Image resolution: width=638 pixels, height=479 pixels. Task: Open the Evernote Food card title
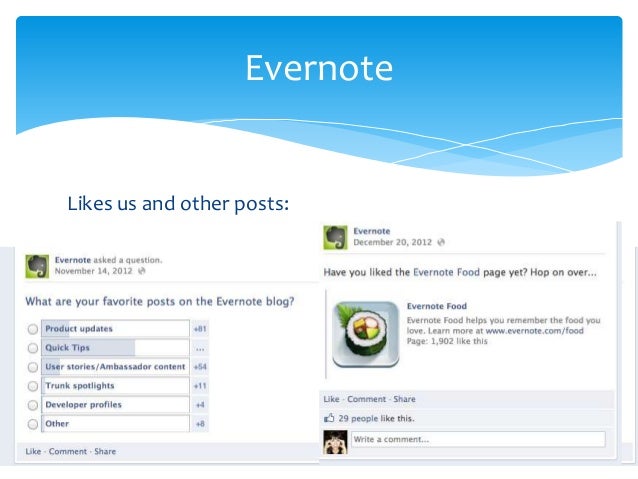tap(437, 306)
